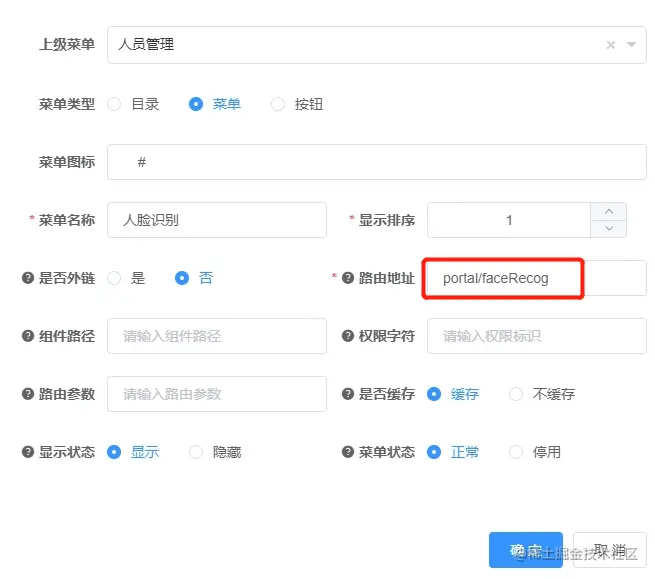Select the 缓存 radio option
The height and width of the screenshot is (579, 655).
coord(434,394)
